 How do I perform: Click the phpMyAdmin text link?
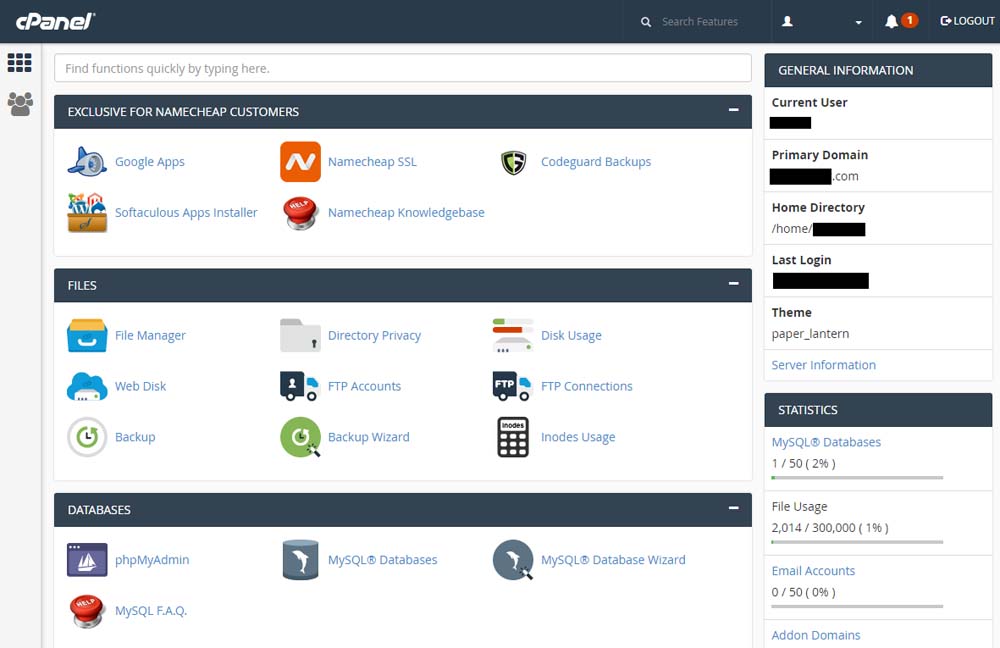pyautogui.click(x=152, y=560)
